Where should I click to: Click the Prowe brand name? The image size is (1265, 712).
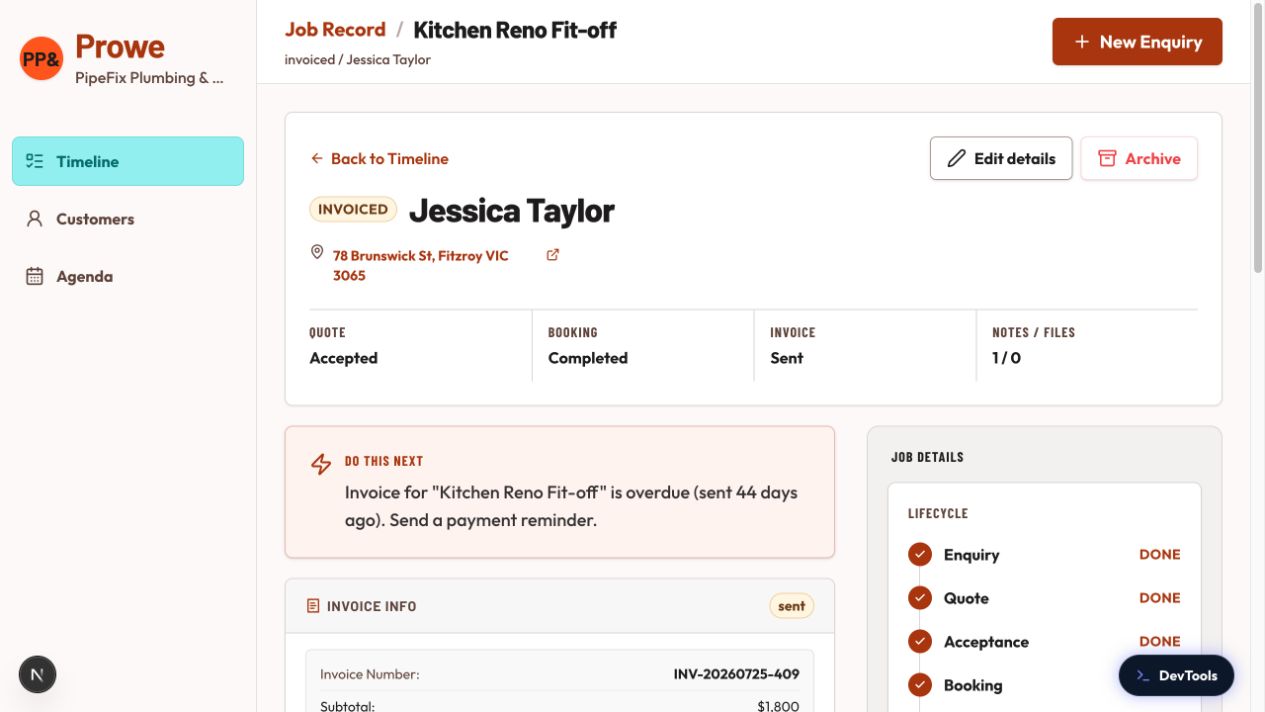(x=120, y=47)
